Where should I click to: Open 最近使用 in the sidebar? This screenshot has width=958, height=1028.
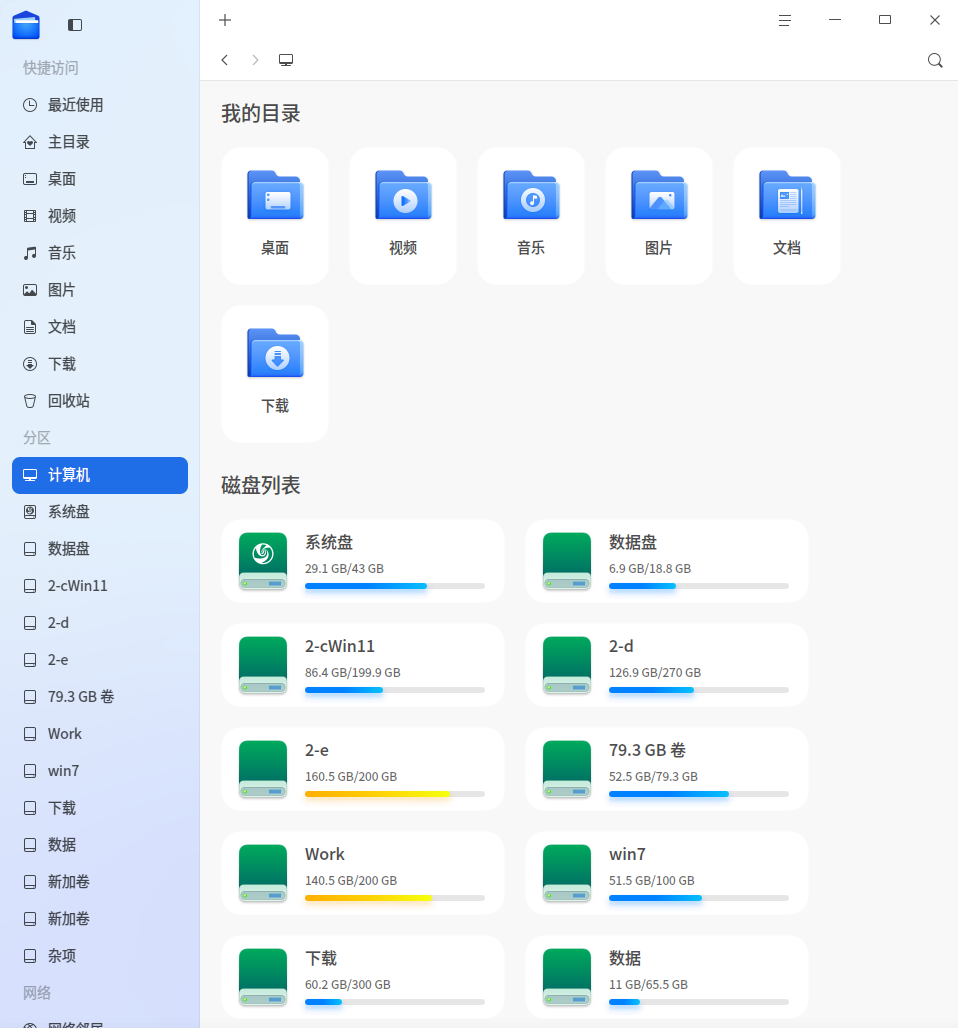[x=100, y=105]
